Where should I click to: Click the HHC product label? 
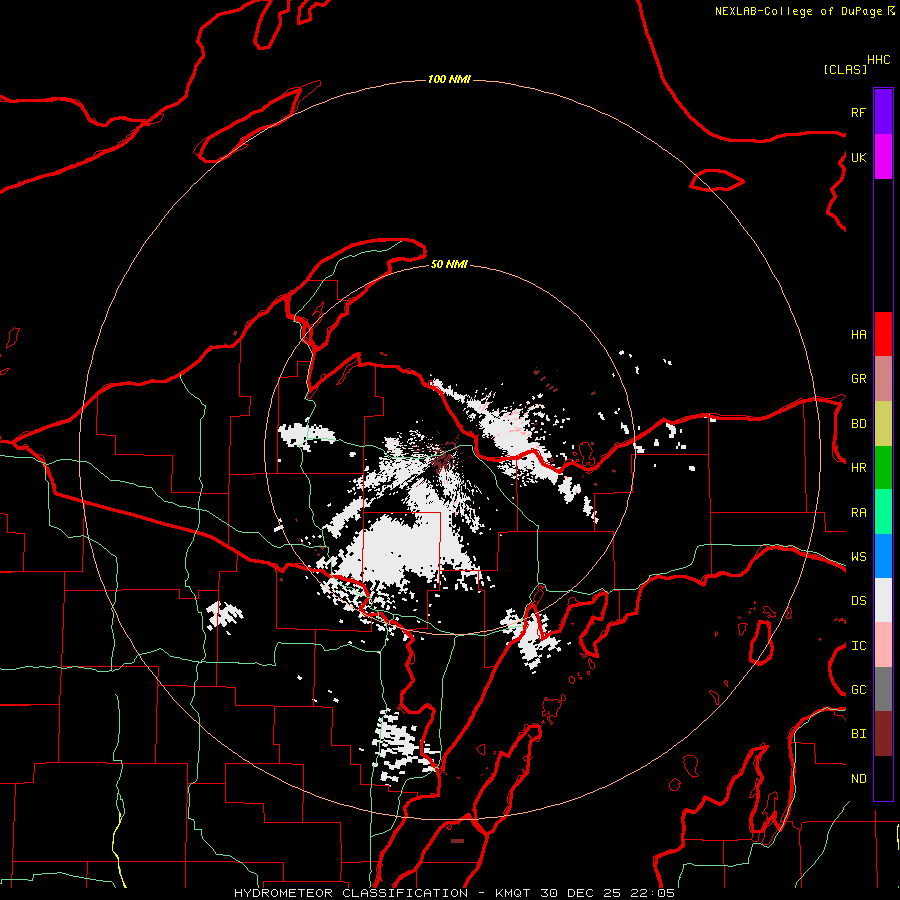(878, 60)
